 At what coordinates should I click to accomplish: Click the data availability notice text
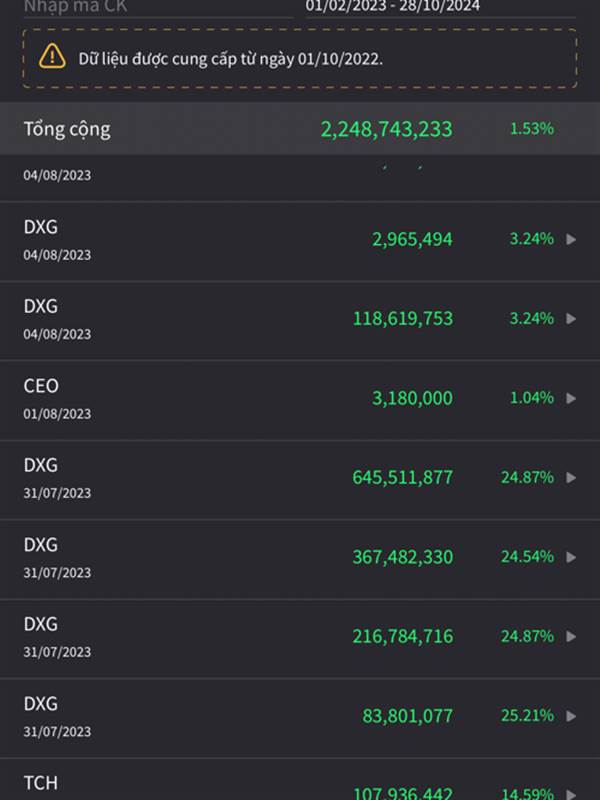[230, 59]
